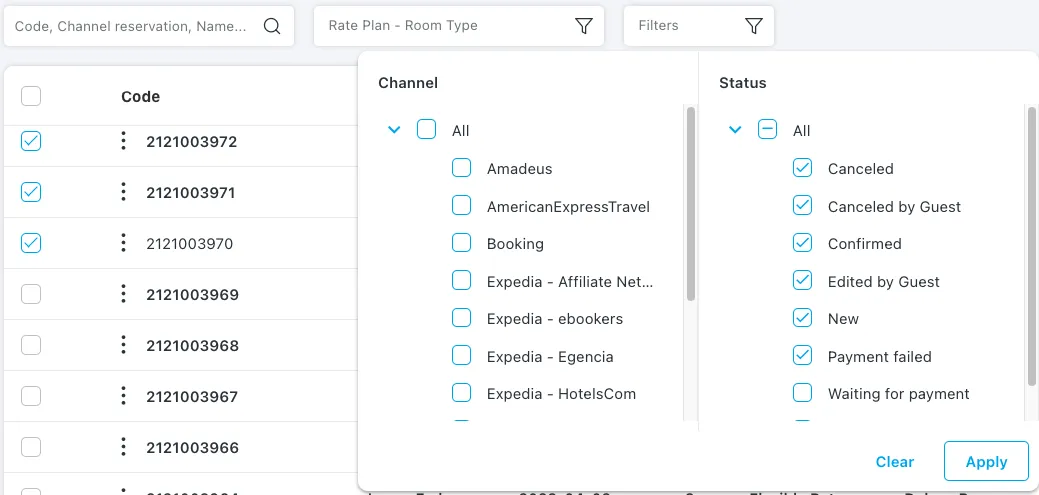Viewport: 1039px width, 495px height.
Task: Open Rate Plan - Room Type filter icon
Action: tap(583, 26)
